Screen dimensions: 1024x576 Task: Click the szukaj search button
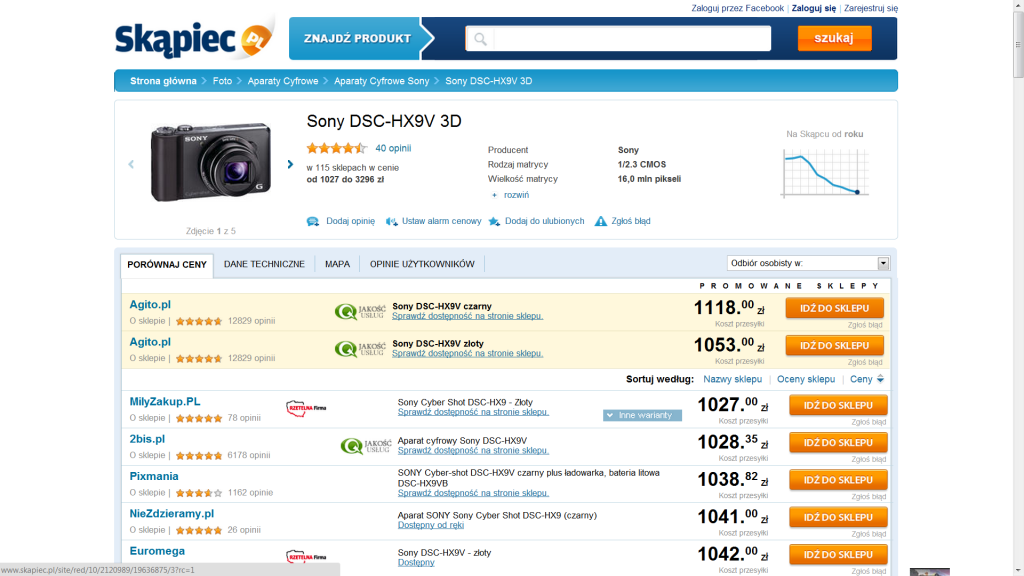835,38
